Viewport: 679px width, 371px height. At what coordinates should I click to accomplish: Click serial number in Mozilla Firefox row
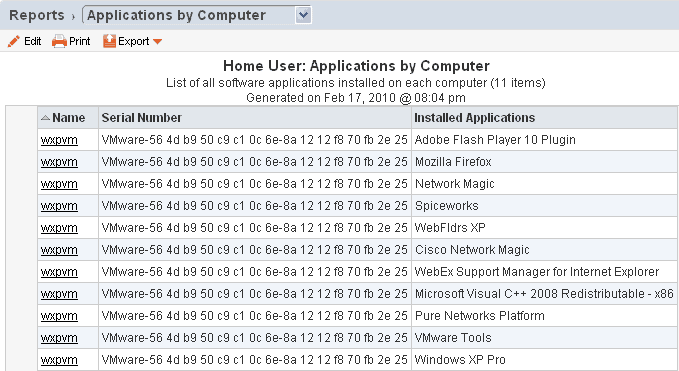click(x=255, y=162)
